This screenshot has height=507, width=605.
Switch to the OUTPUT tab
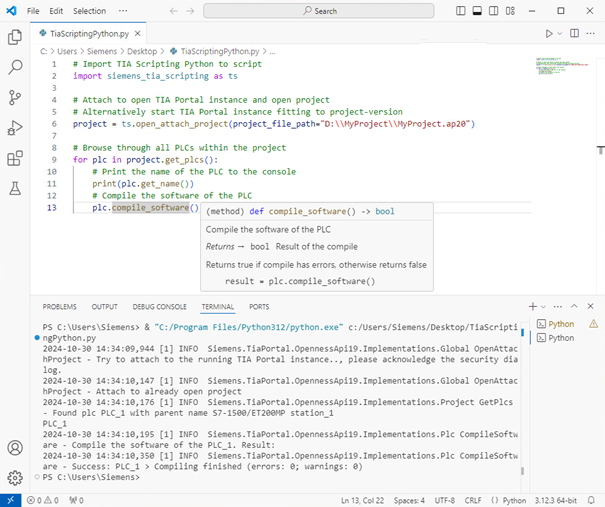(x=104, y=307)
